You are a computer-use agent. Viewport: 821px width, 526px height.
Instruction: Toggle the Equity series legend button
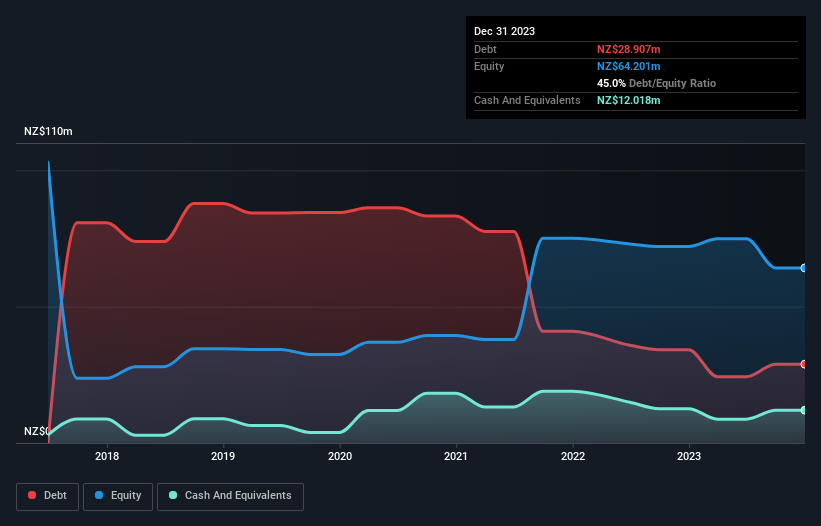[118, 496]
